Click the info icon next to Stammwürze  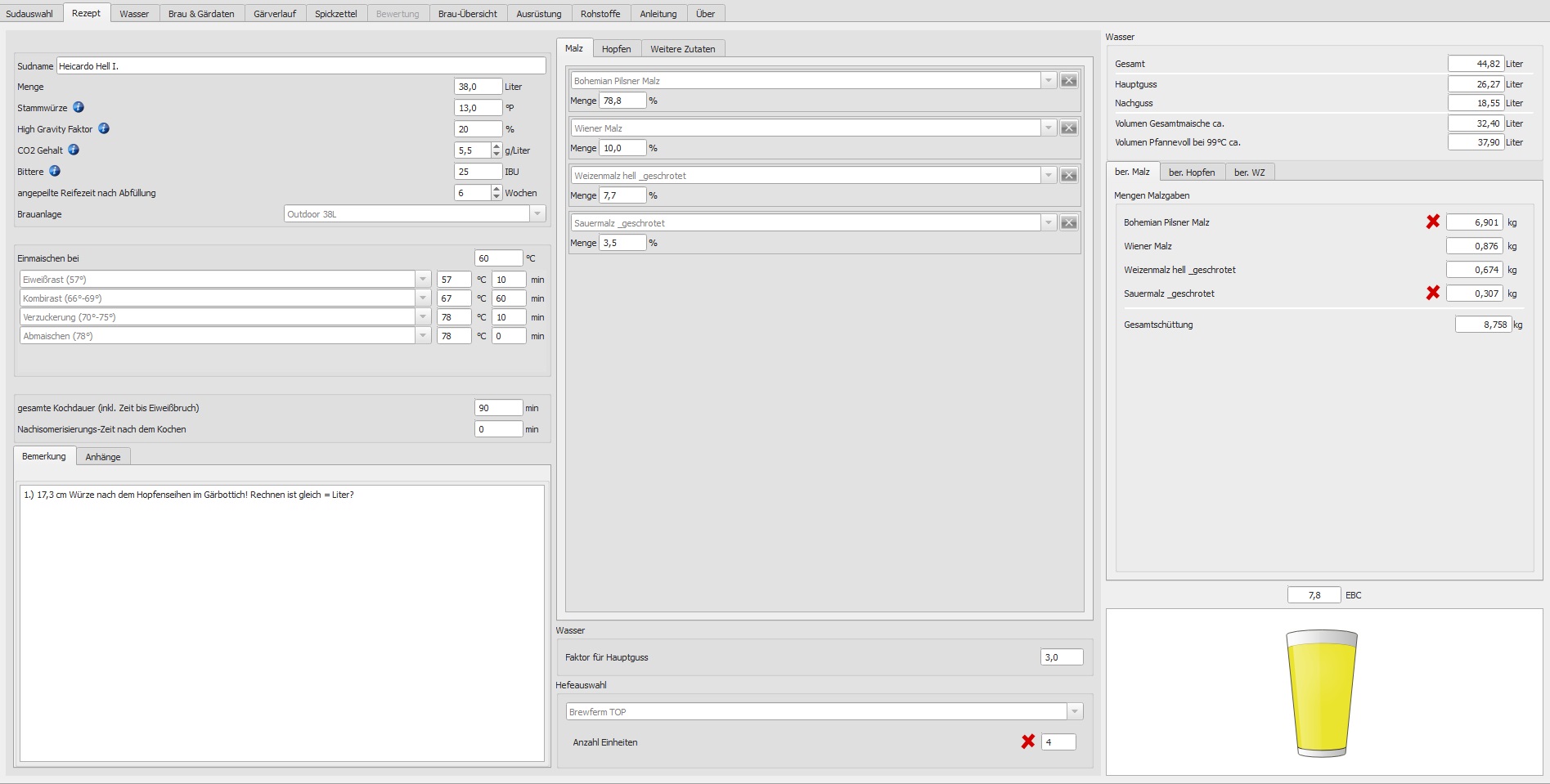tap(79, 107)
